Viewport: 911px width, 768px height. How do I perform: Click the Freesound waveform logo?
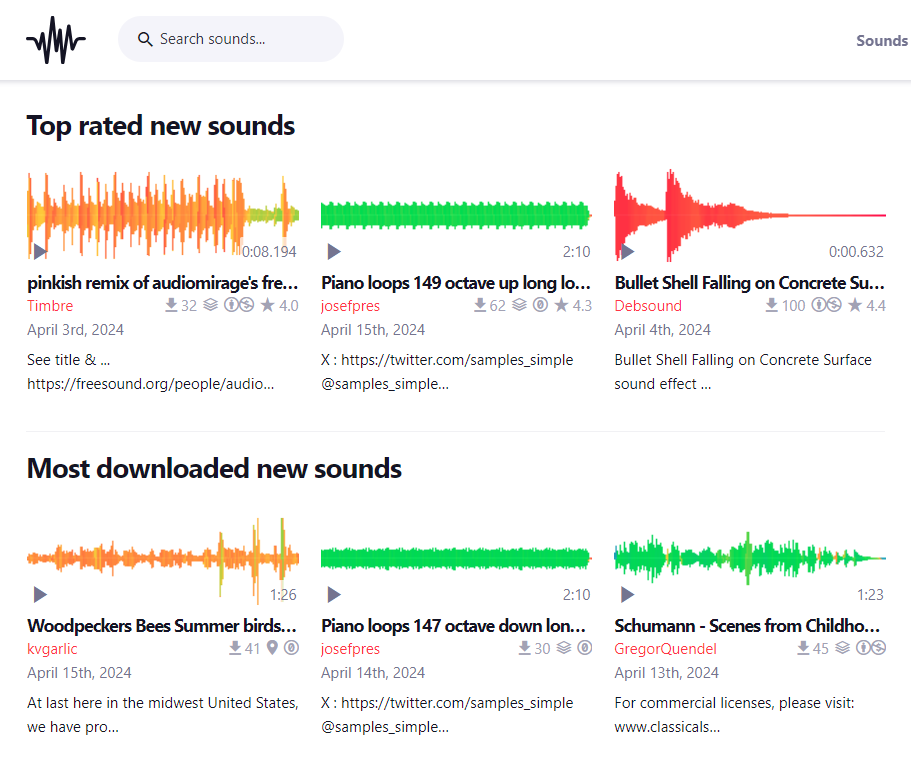[x=55, y=40]
